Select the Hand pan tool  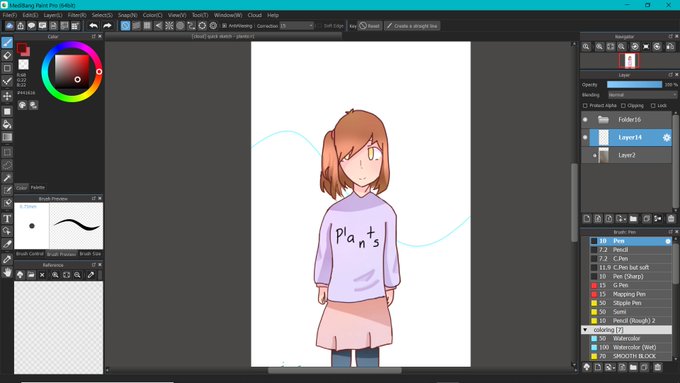click(7, 272)
